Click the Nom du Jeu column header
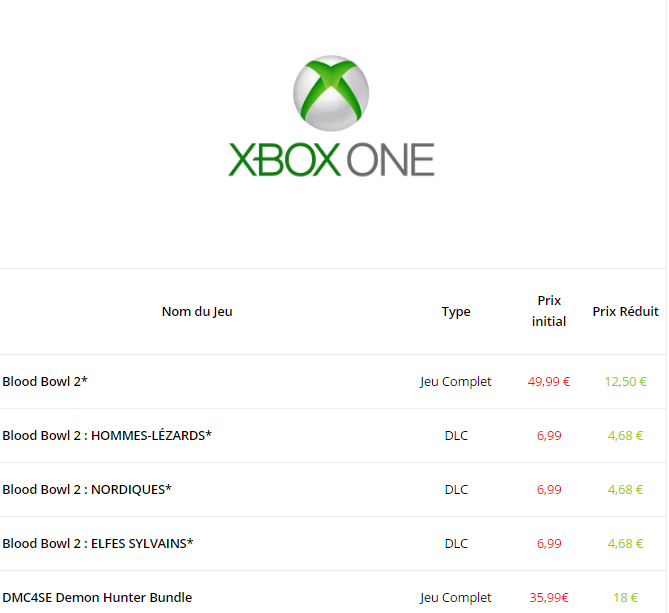Viewport: 669px width, 613px height. click(x=197, y=312)
